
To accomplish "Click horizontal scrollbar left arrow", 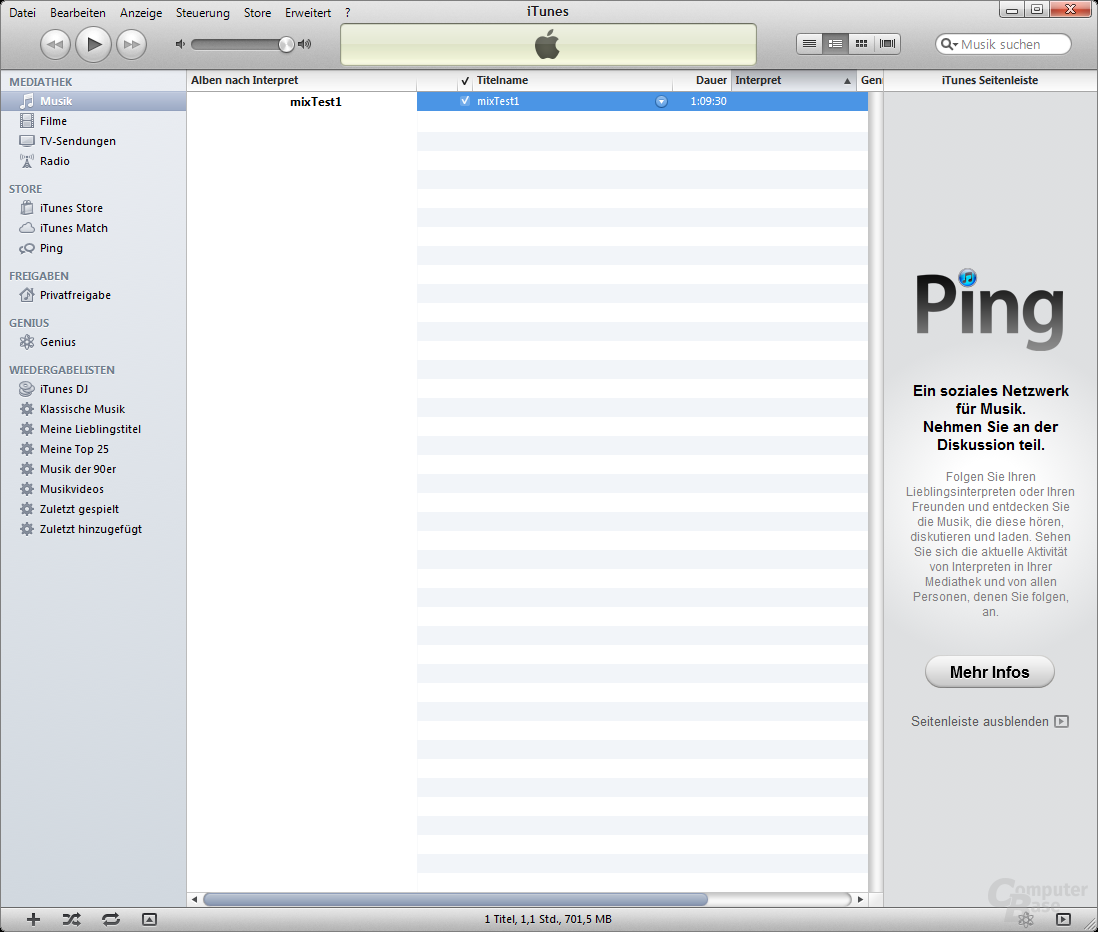I will [x=194, y=899].
